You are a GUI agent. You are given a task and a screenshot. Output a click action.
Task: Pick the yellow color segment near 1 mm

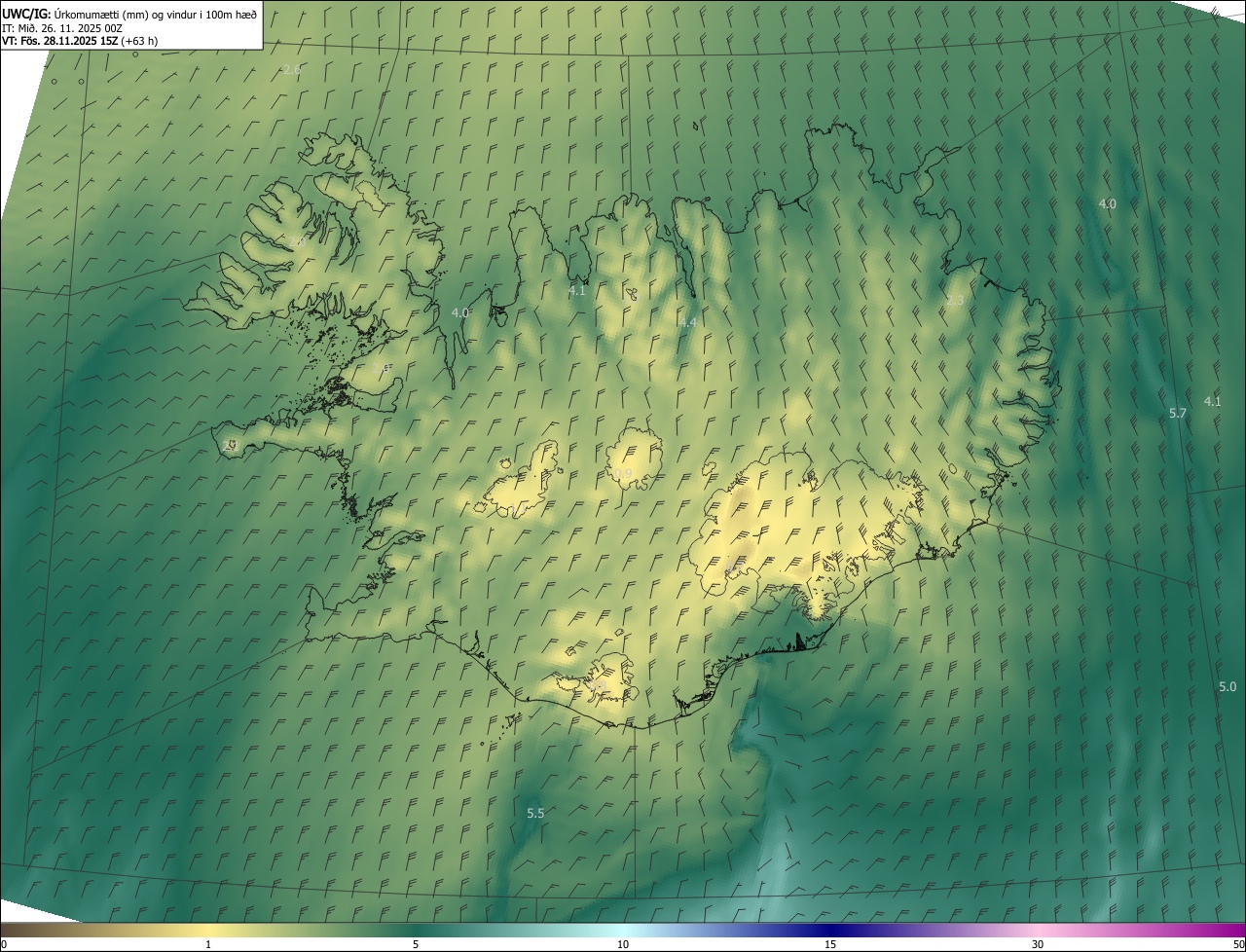coord(208,930)
